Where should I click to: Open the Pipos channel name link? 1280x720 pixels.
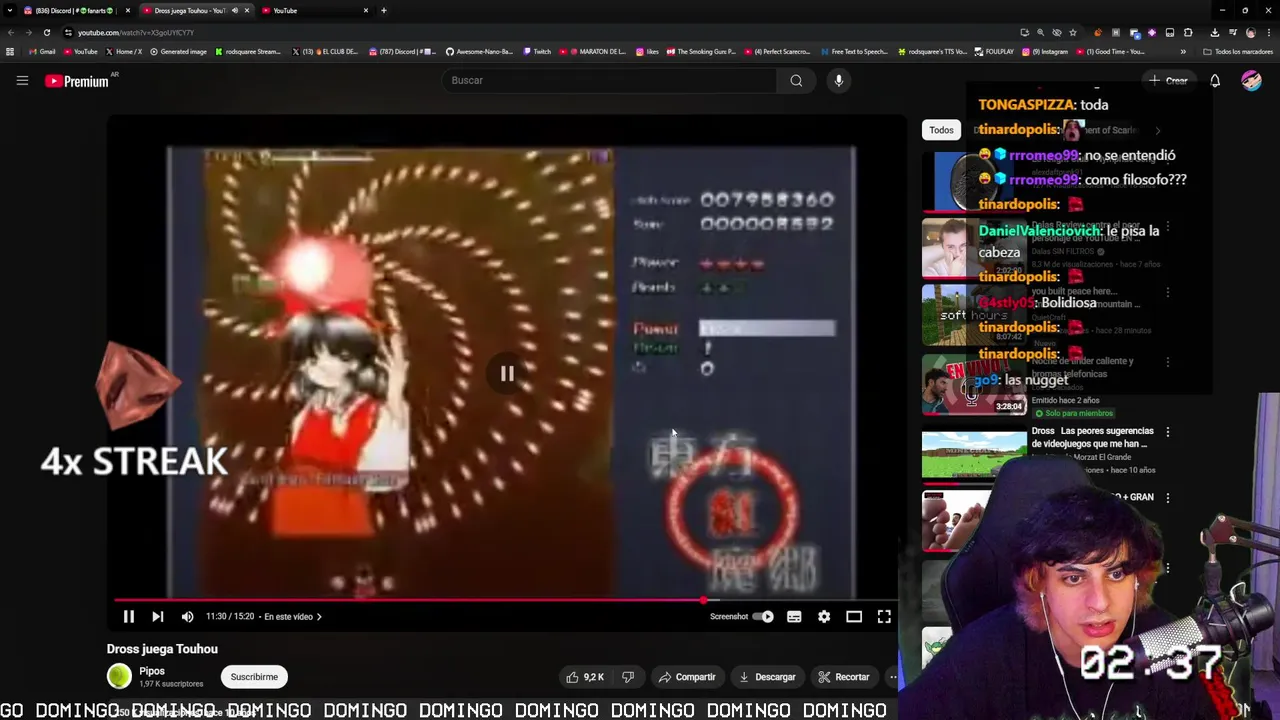[x=152, y=671]
